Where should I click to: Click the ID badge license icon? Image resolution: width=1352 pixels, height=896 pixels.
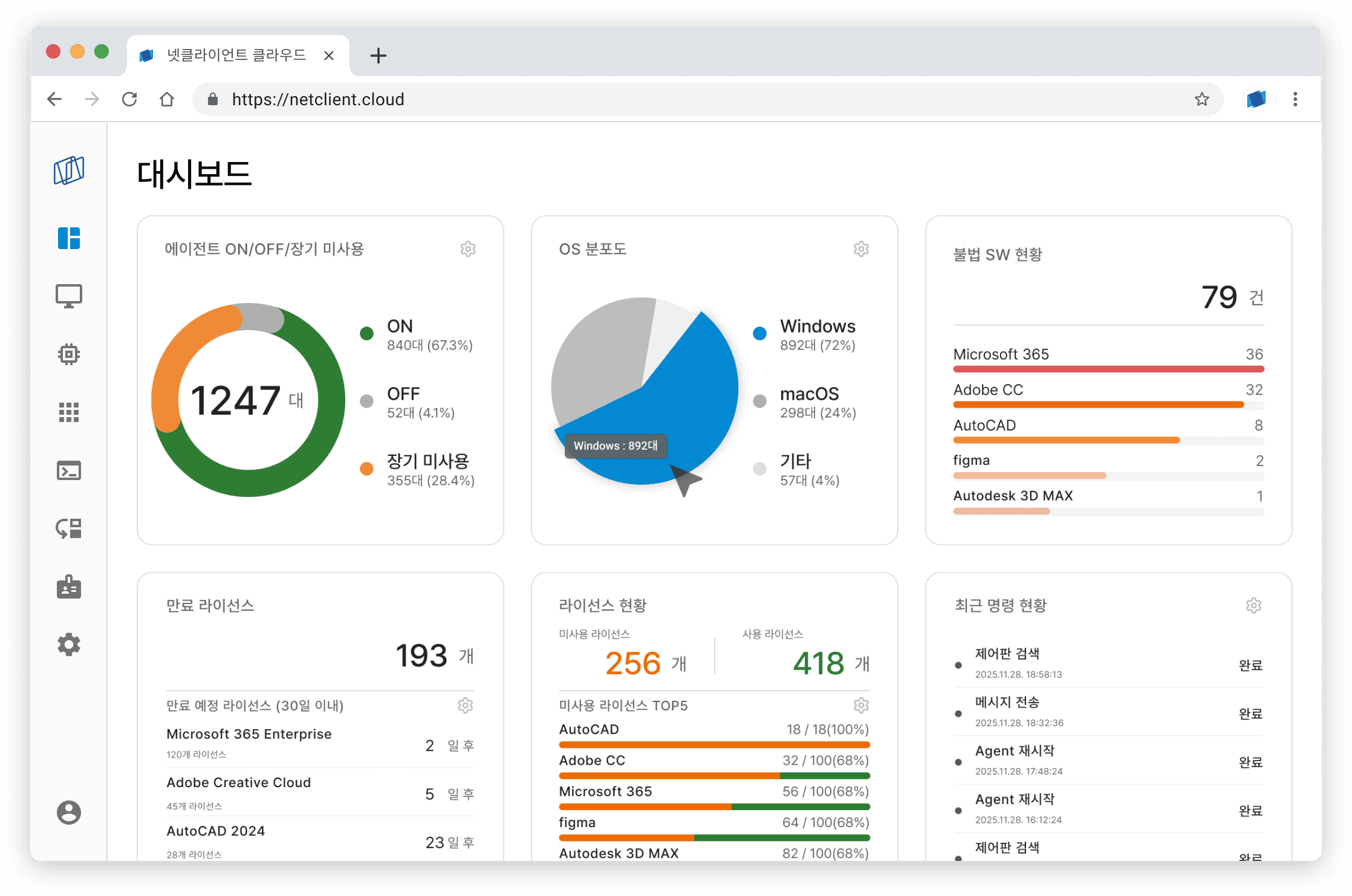[69, 586]
